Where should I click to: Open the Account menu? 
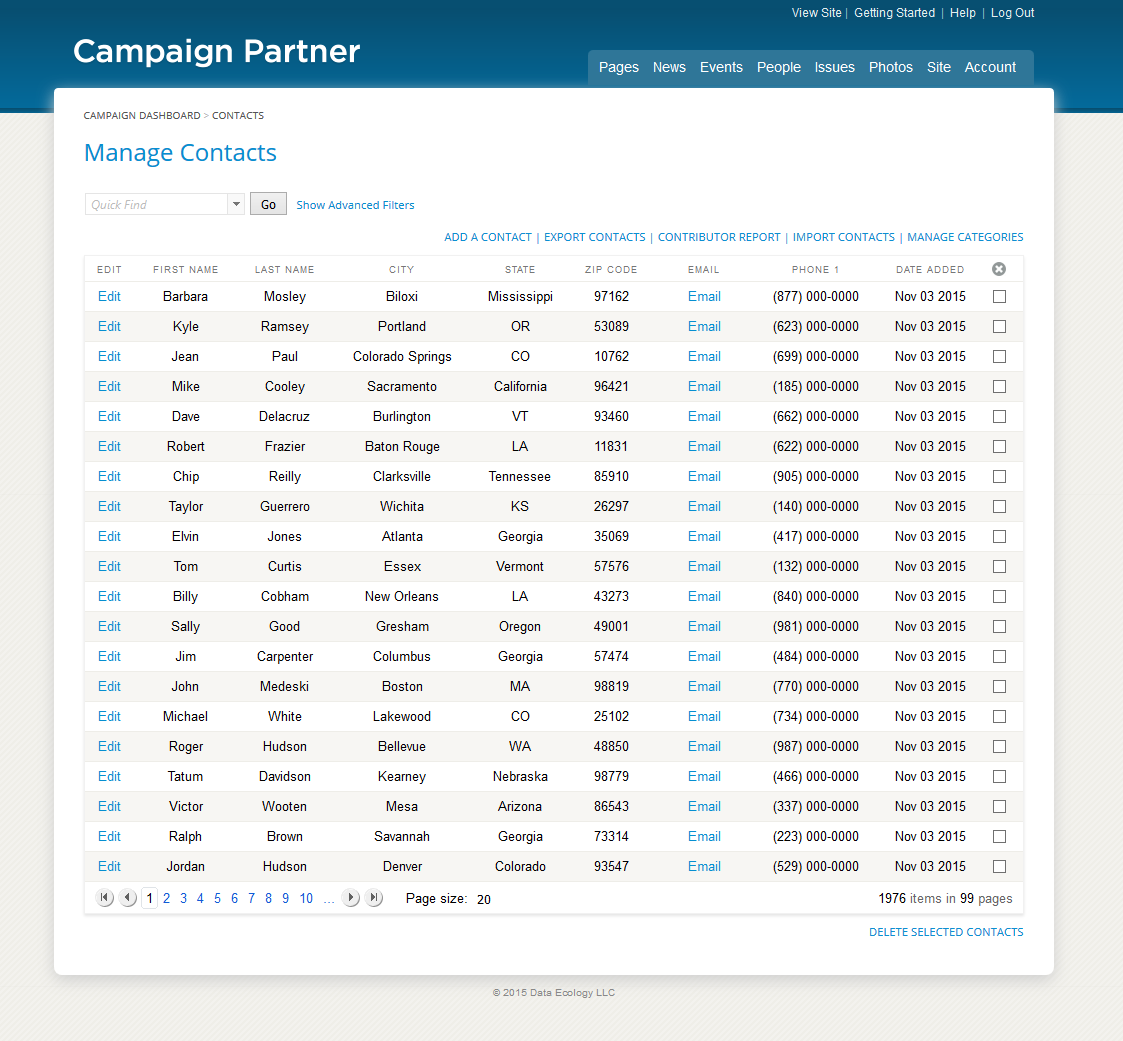click(x=991, y=67)
